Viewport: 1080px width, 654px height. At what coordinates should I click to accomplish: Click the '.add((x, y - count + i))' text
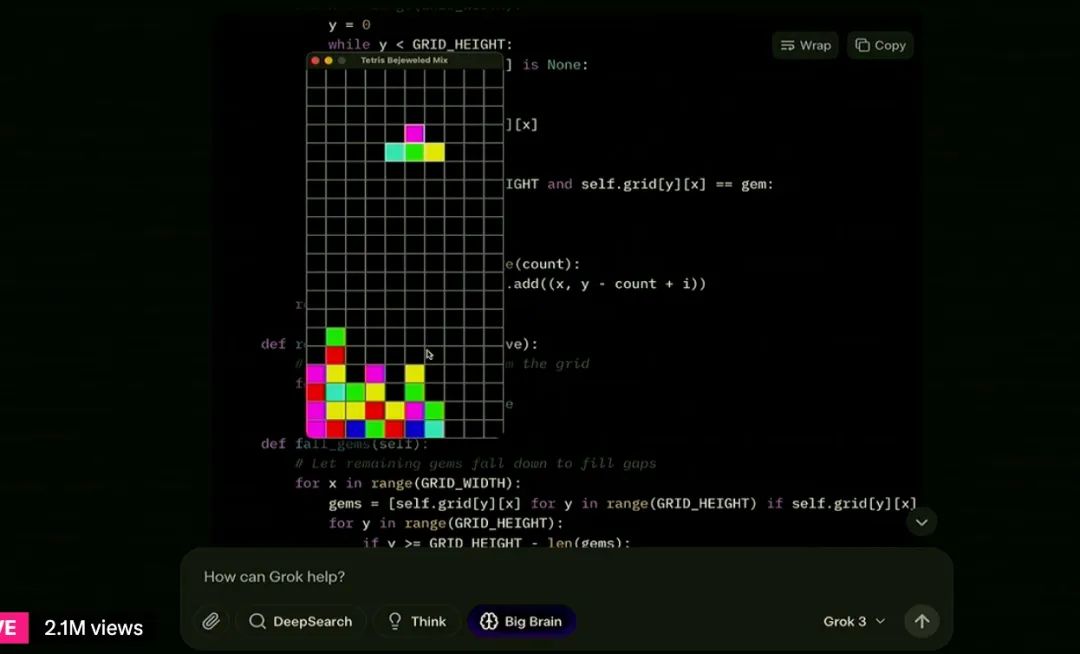[x=606, y=284]
